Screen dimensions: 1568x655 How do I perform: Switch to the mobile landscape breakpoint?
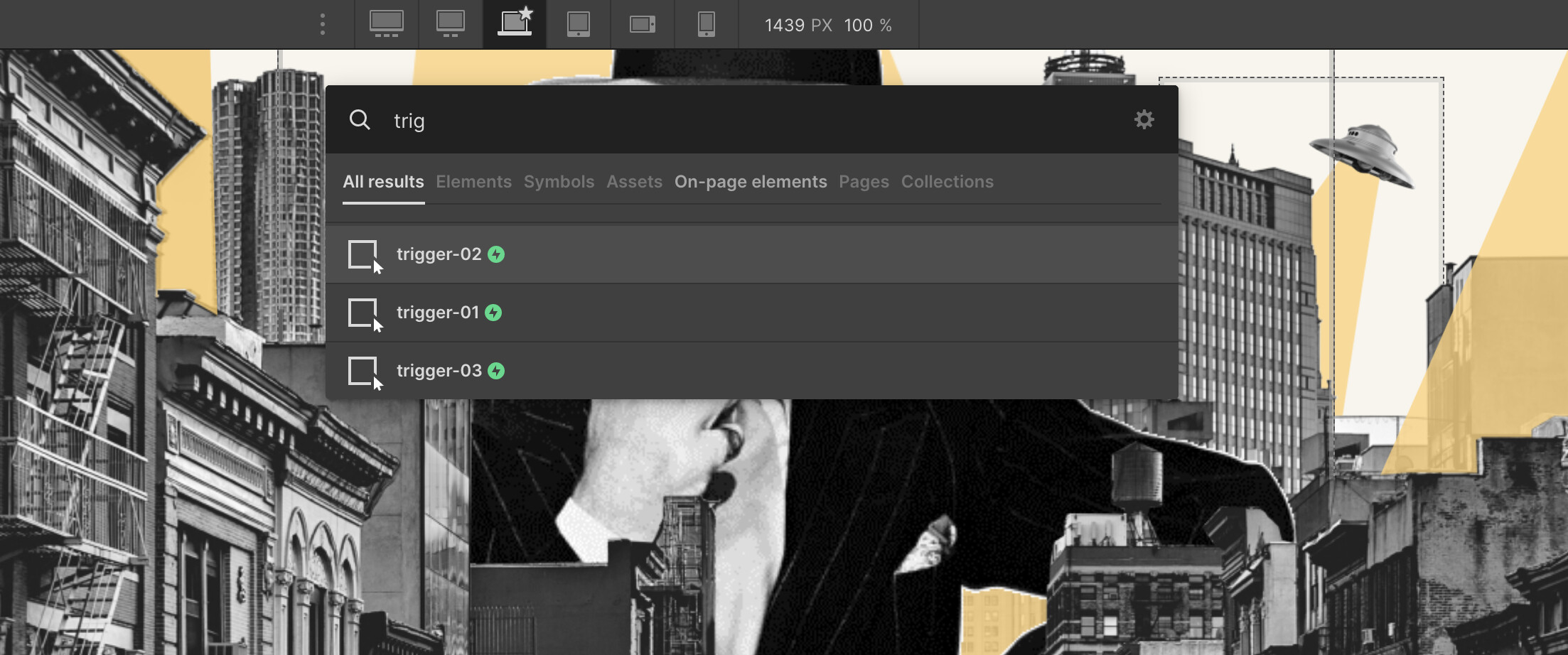(643, 24)
